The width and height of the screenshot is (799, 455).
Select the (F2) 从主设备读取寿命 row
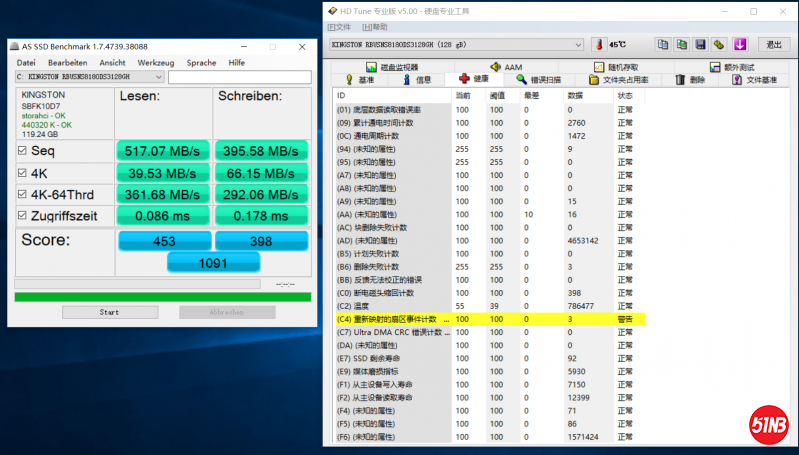point(490,397)
